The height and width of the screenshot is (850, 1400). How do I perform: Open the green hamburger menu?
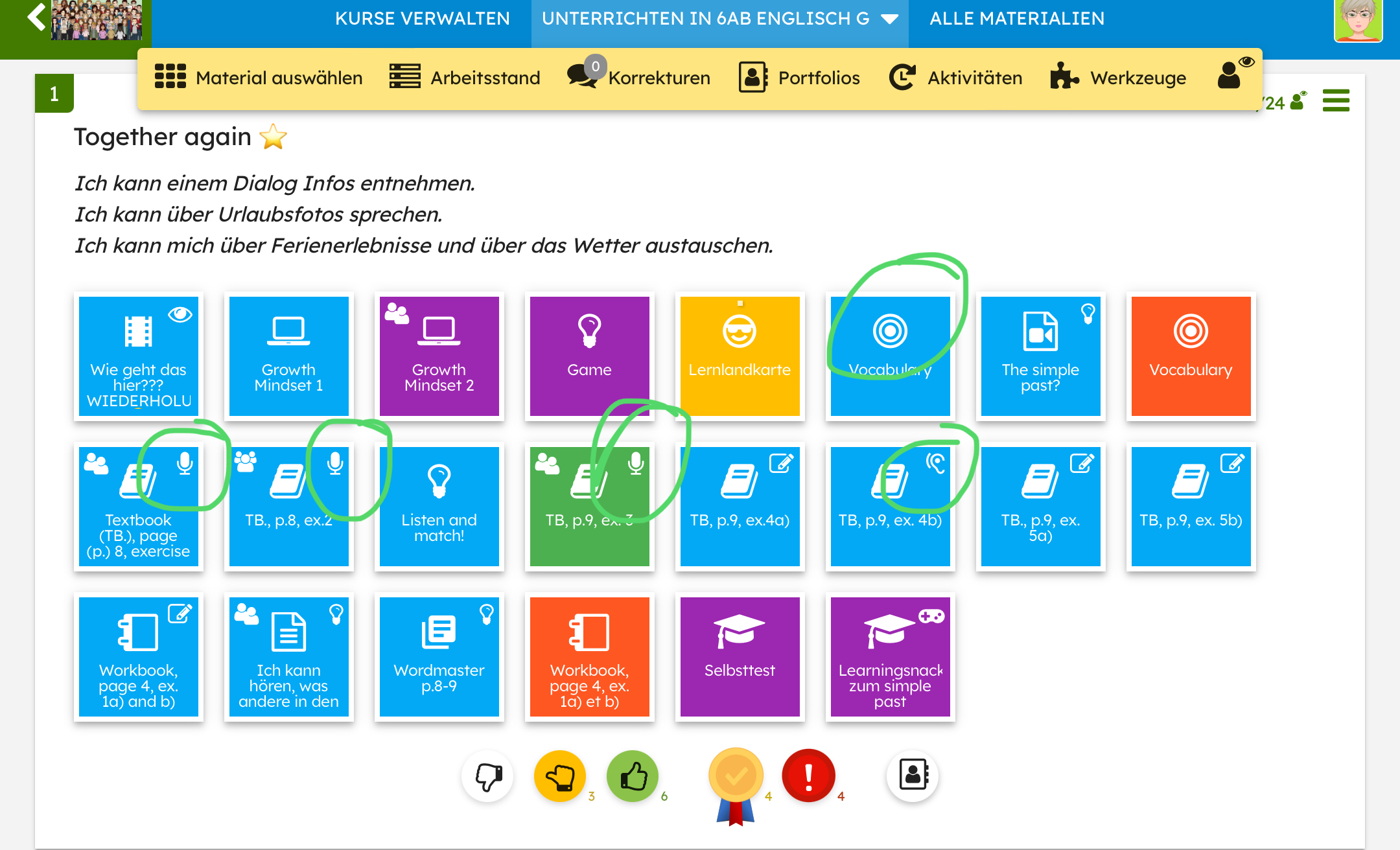(x=1336, y=100)
